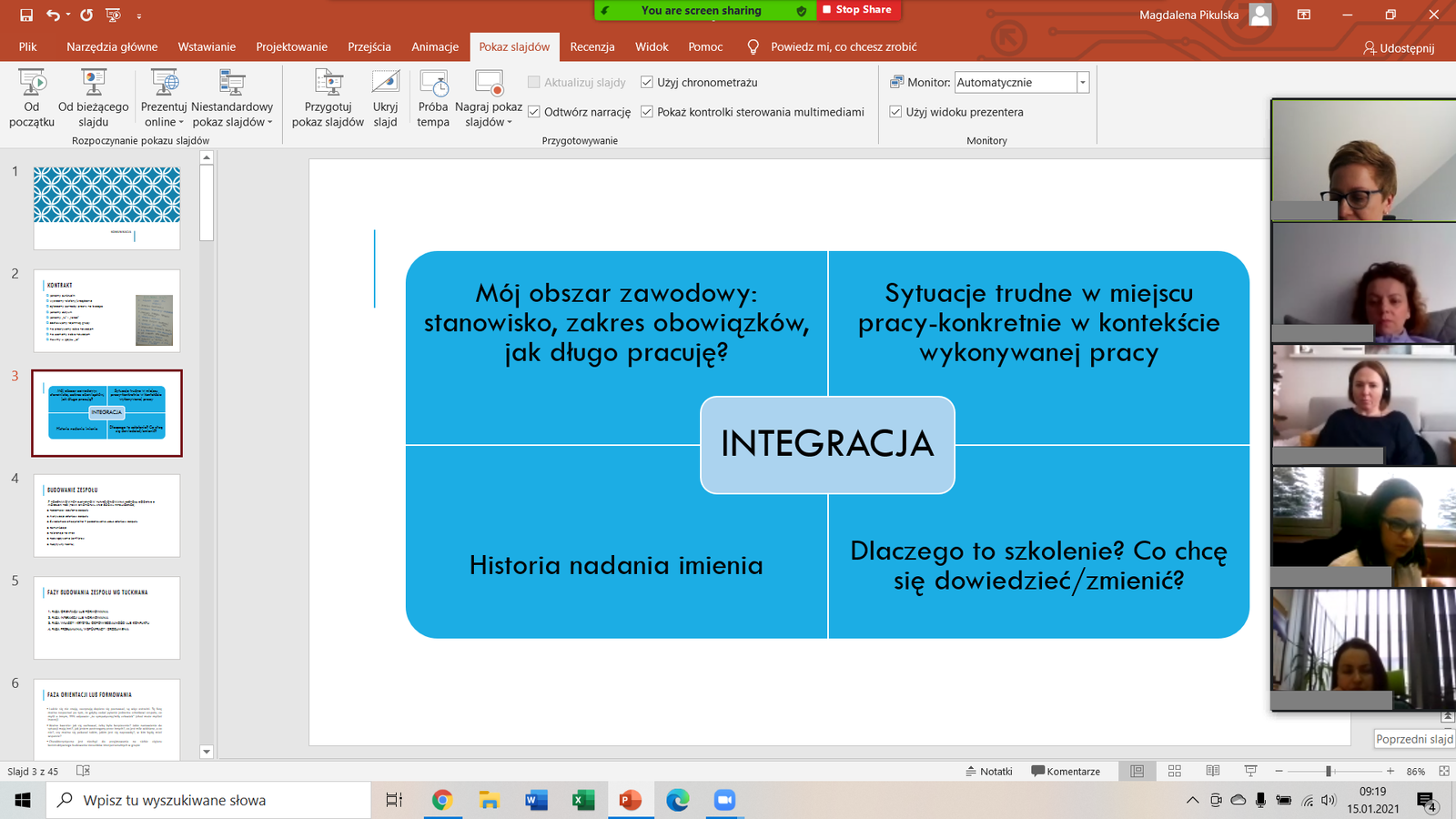The image size is (1456, 819).
Task: Click the Udostępnij share button
Action: pos(1398,47)
